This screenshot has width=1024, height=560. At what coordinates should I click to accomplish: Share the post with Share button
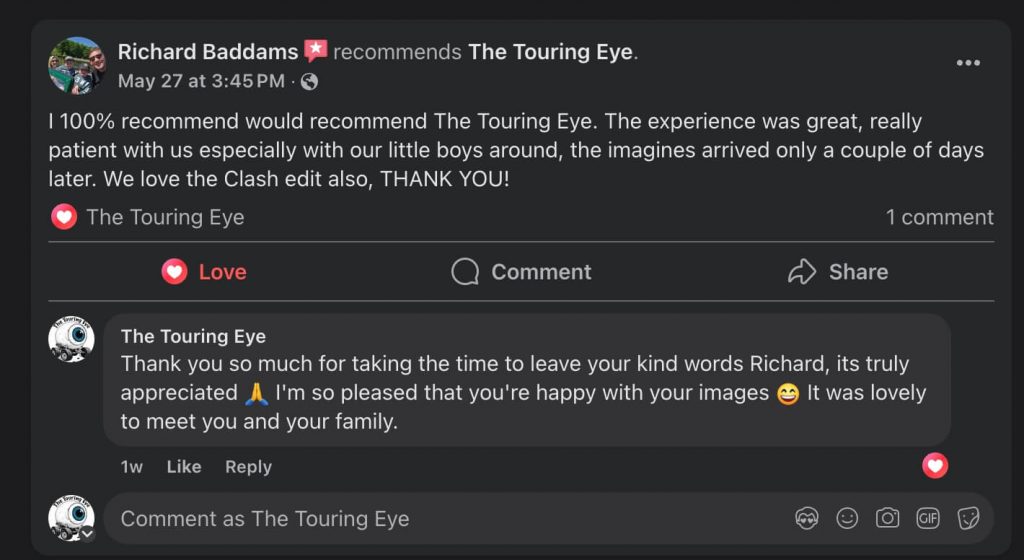coord(838,272)
